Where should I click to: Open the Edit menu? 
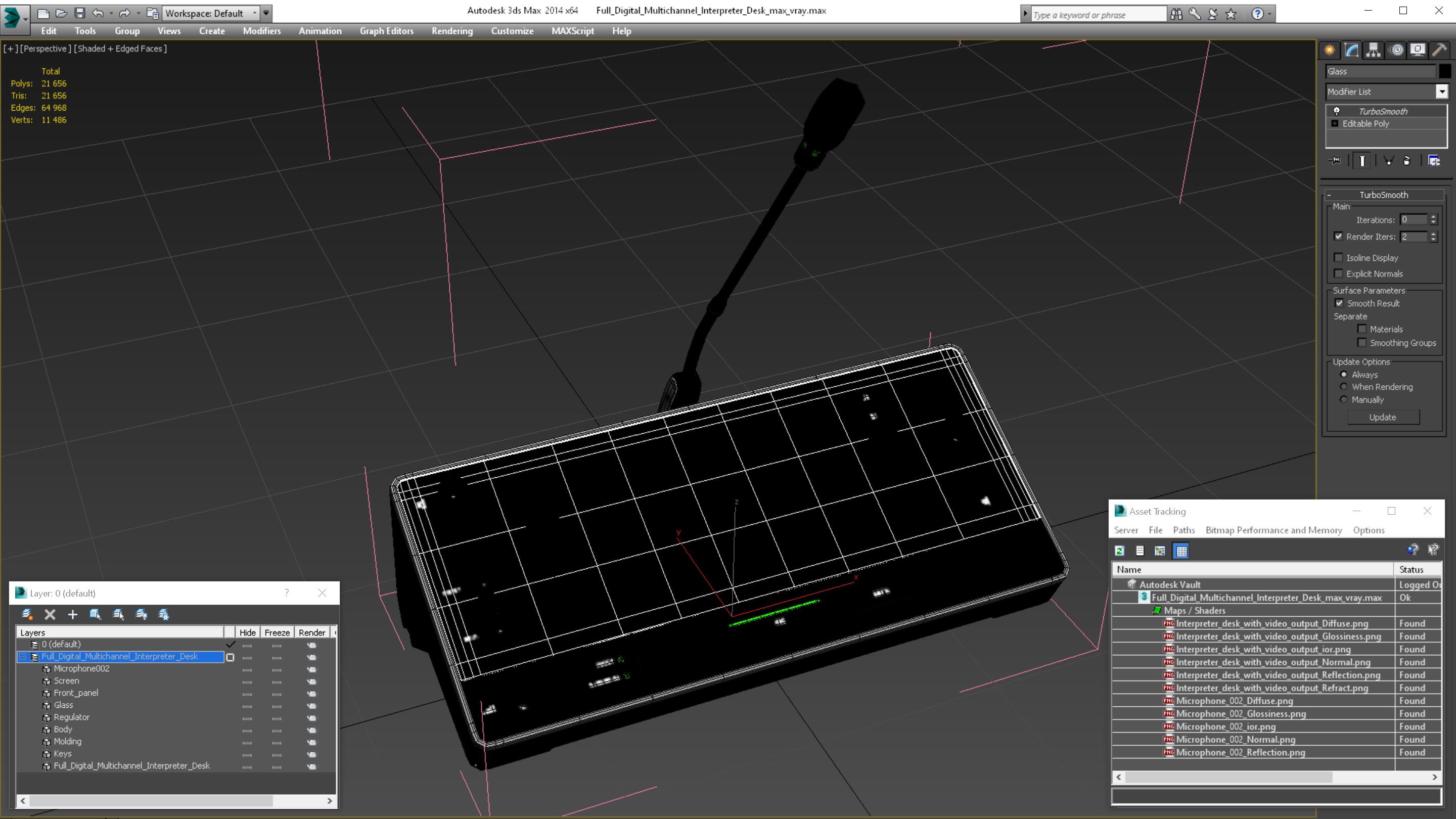[49, 31]
